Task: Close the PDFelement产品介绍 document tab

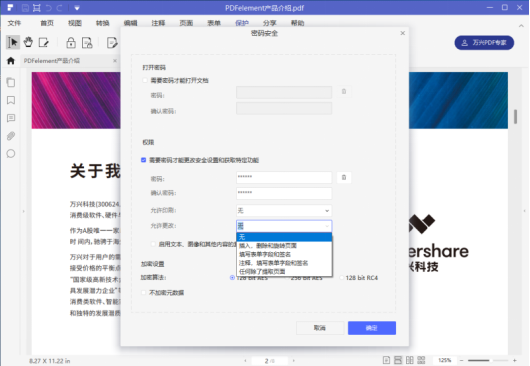Action: pyautogui.click(x=115, y=61)
